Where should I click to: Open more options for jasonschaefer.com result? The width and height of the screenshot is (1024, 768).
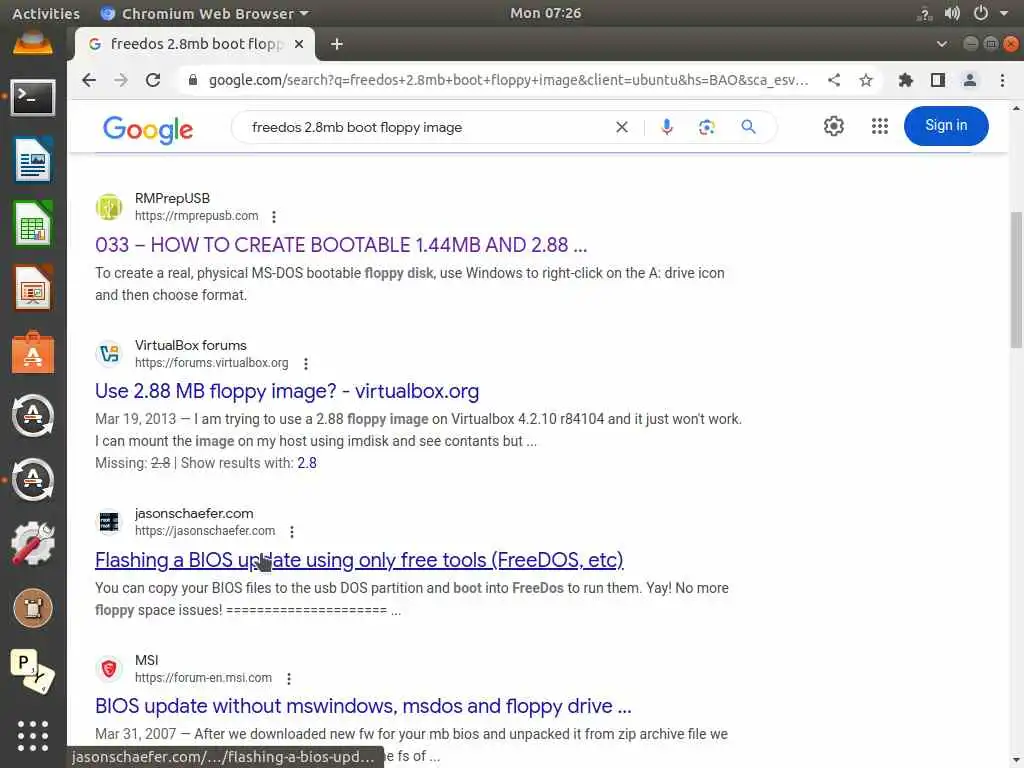pos(292,532)
